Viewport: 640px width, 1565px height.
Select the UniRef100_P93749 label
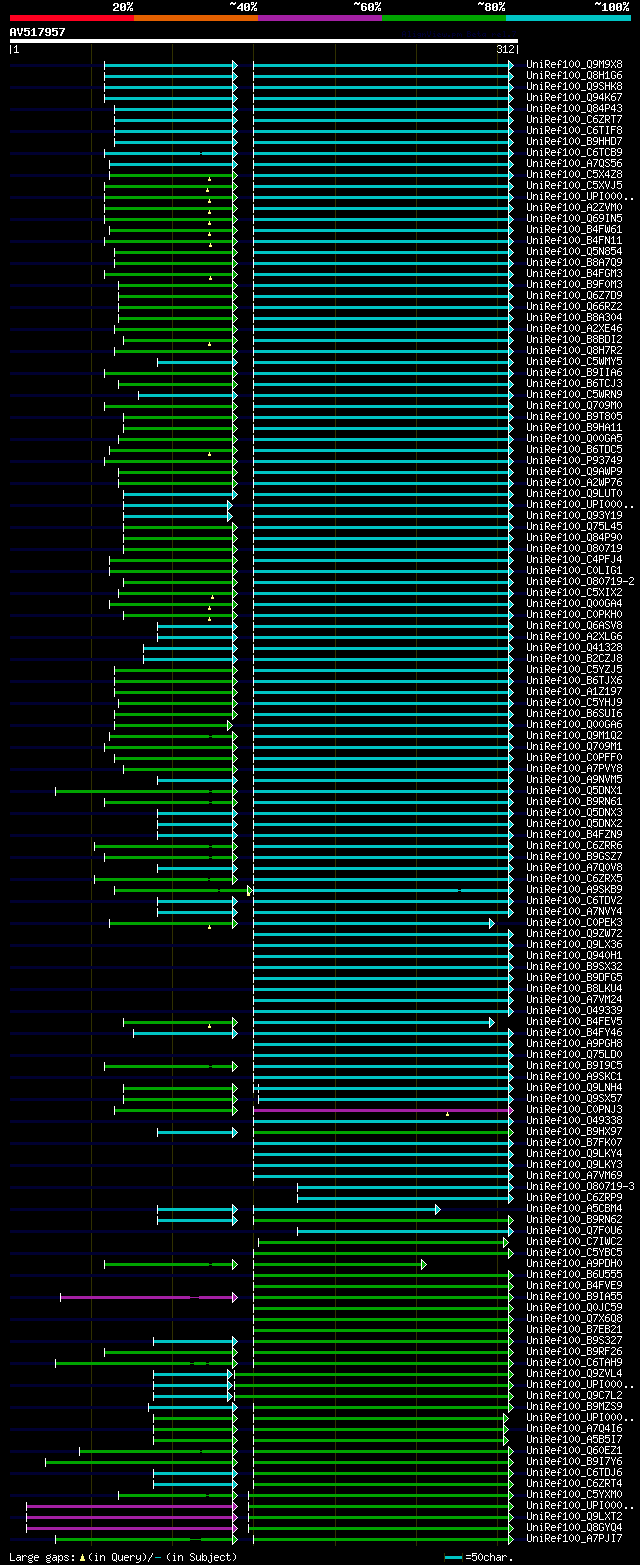coord(574,460)
